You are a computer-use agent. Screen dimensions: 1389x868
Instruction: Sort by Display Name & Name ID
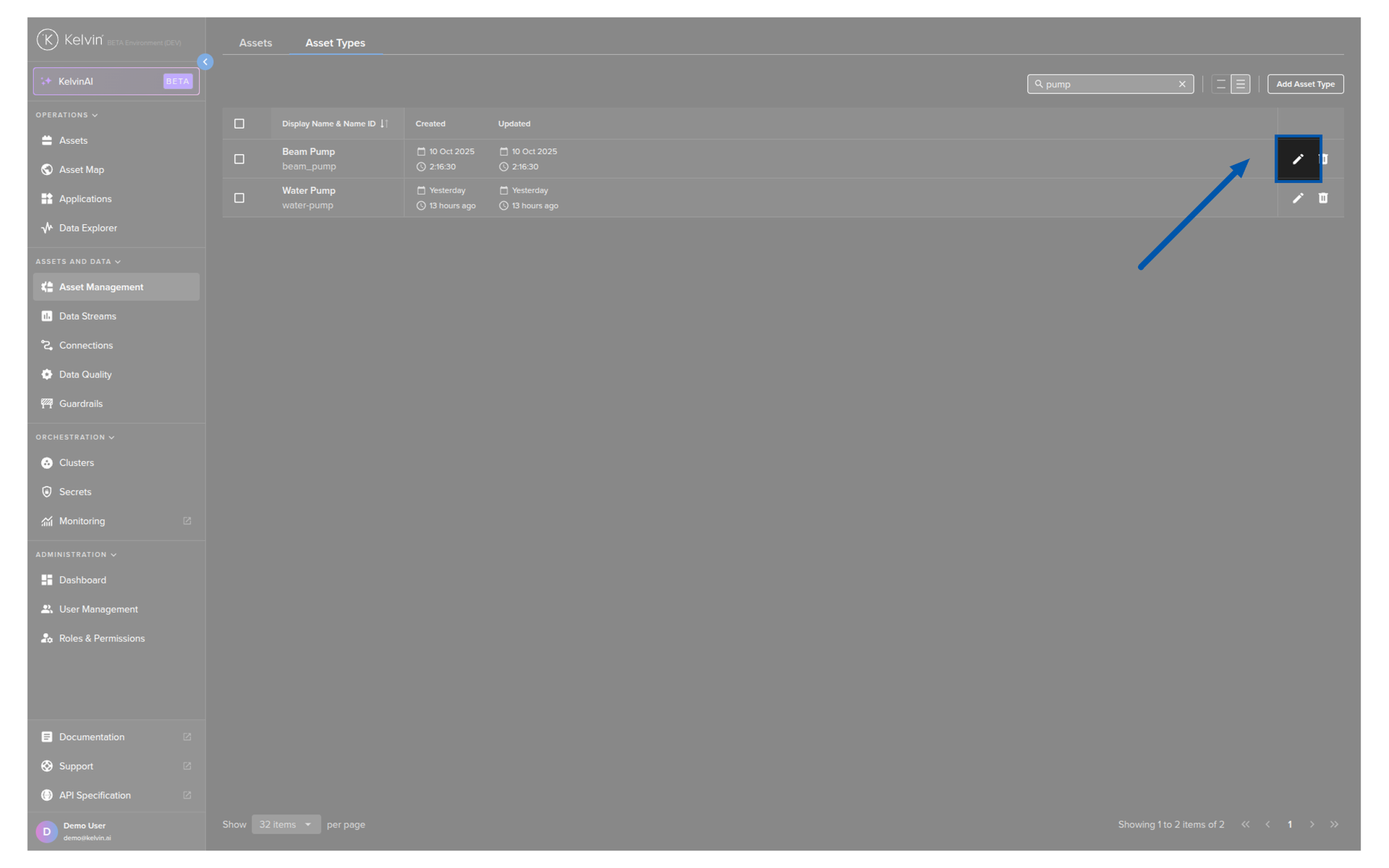pos(384,124)
